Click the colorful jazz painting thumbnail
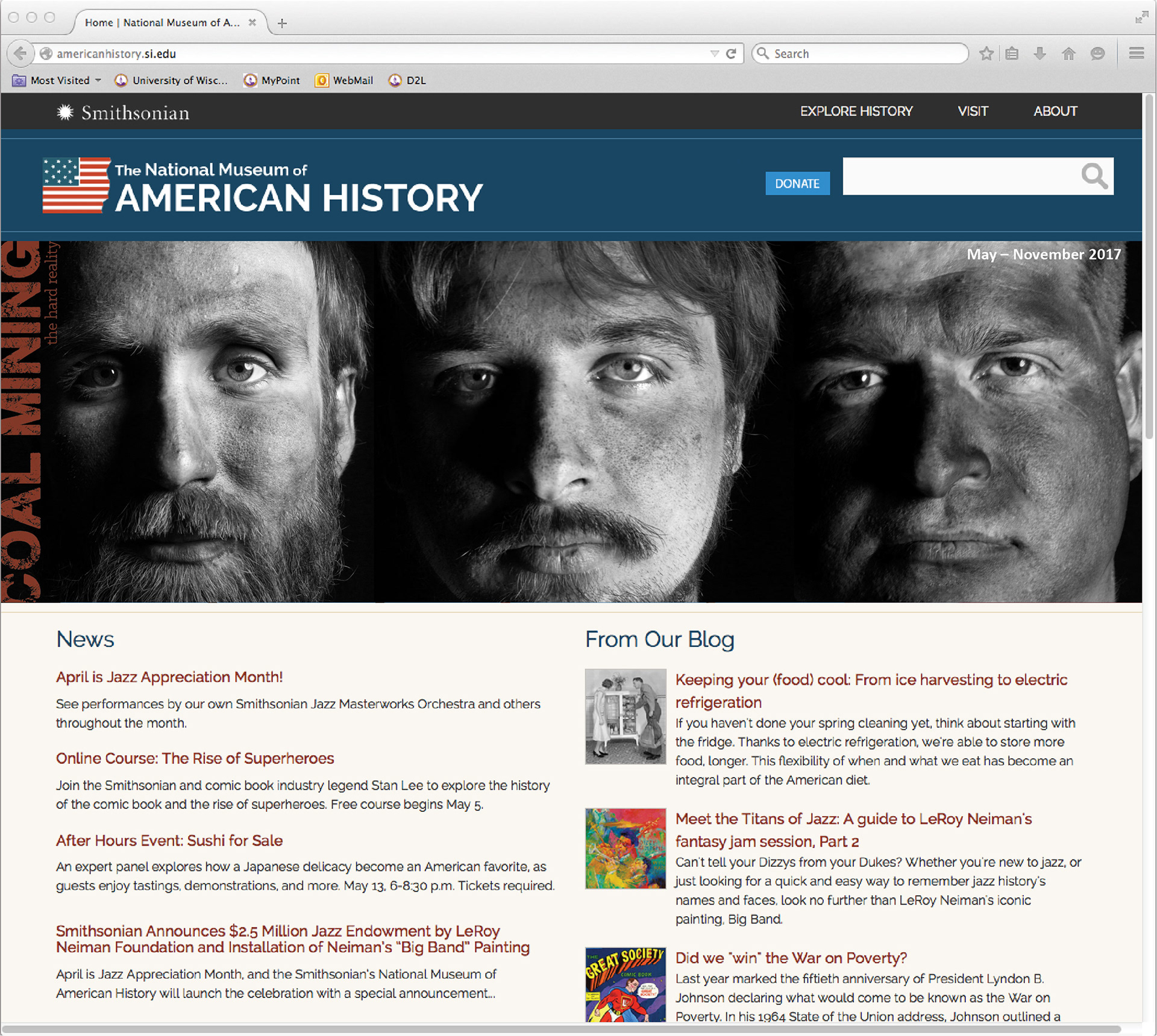Screen dimensions: 1157x1036 point(626,849)
